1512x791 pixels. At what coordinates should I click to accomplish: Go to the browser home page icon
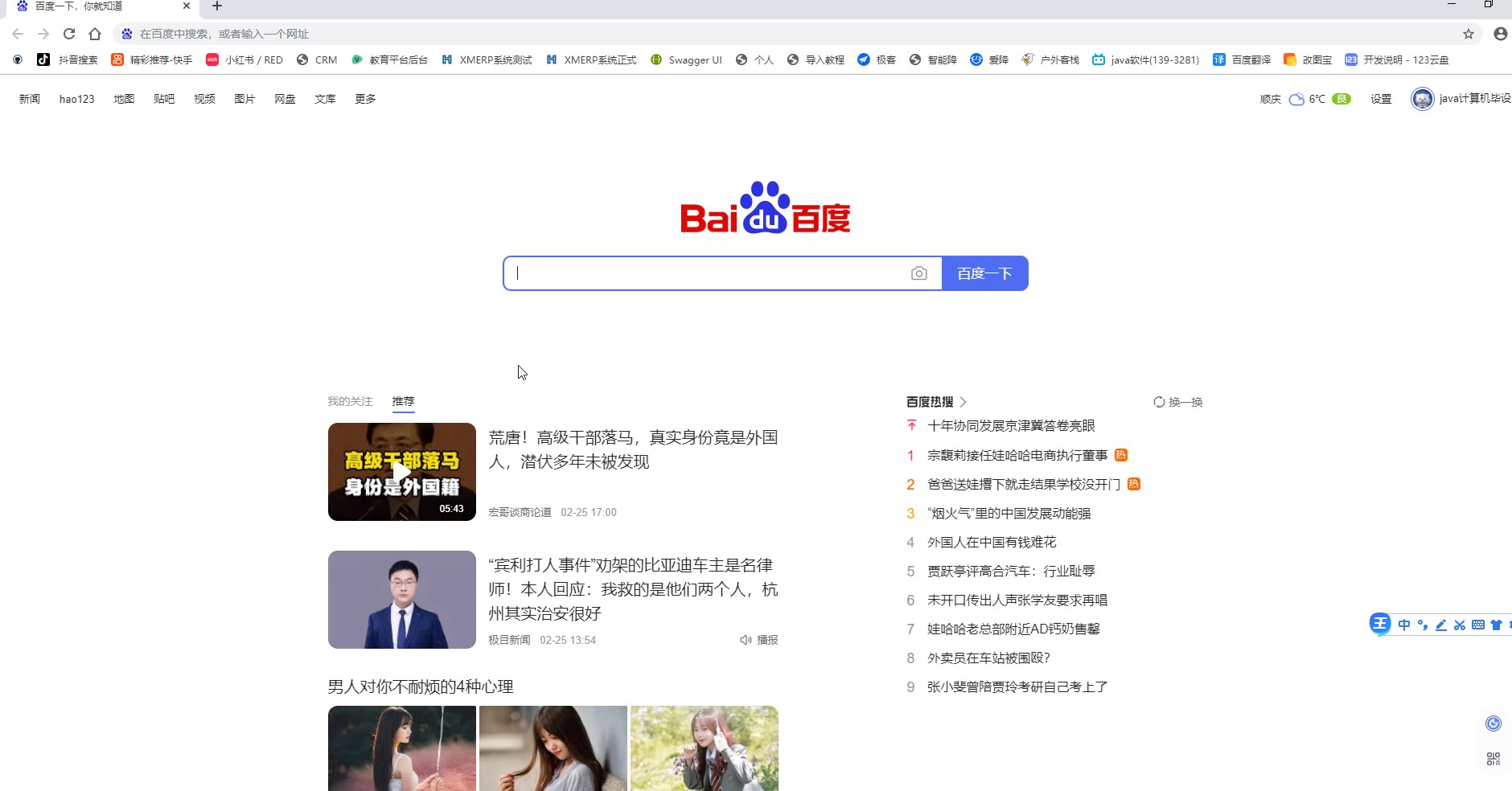[x=95, y=34]
